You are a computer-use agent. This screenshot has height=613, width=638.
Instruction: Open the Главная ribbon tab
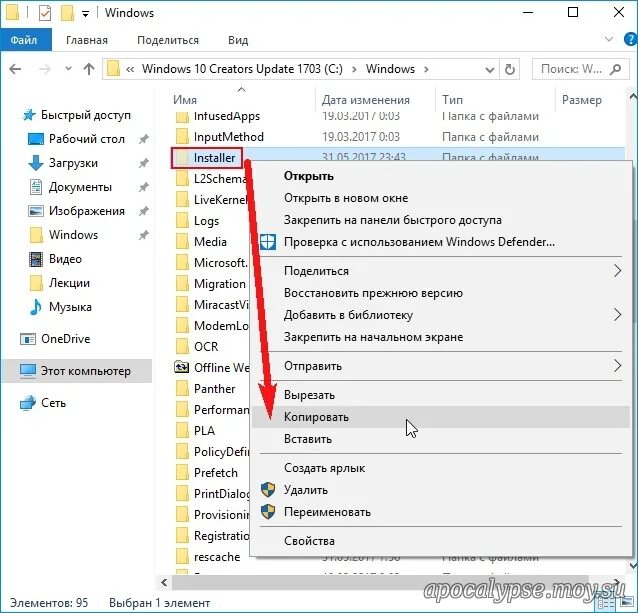[87, 40]
